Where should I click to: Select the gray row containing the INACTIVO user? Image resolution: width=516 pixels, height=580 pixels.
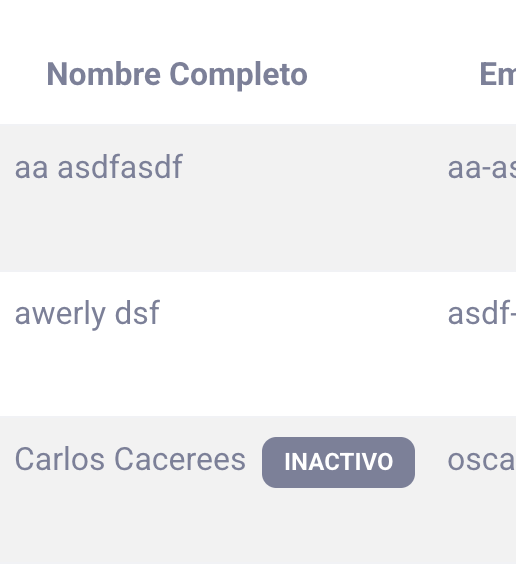[258, 490]
